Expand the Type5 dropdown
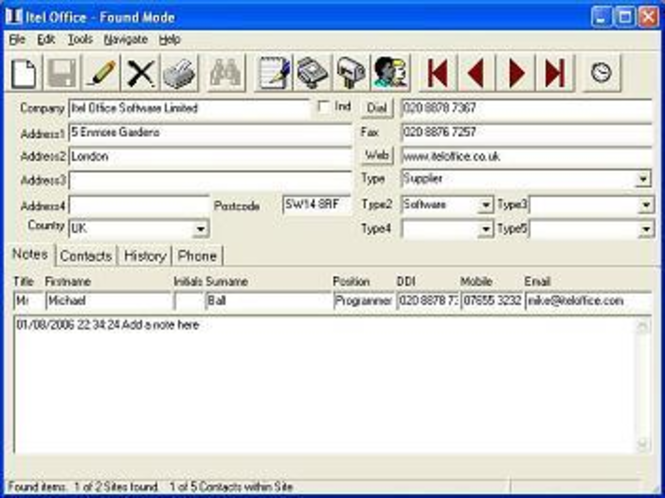665x498 pixels. [x=646, y=229]
